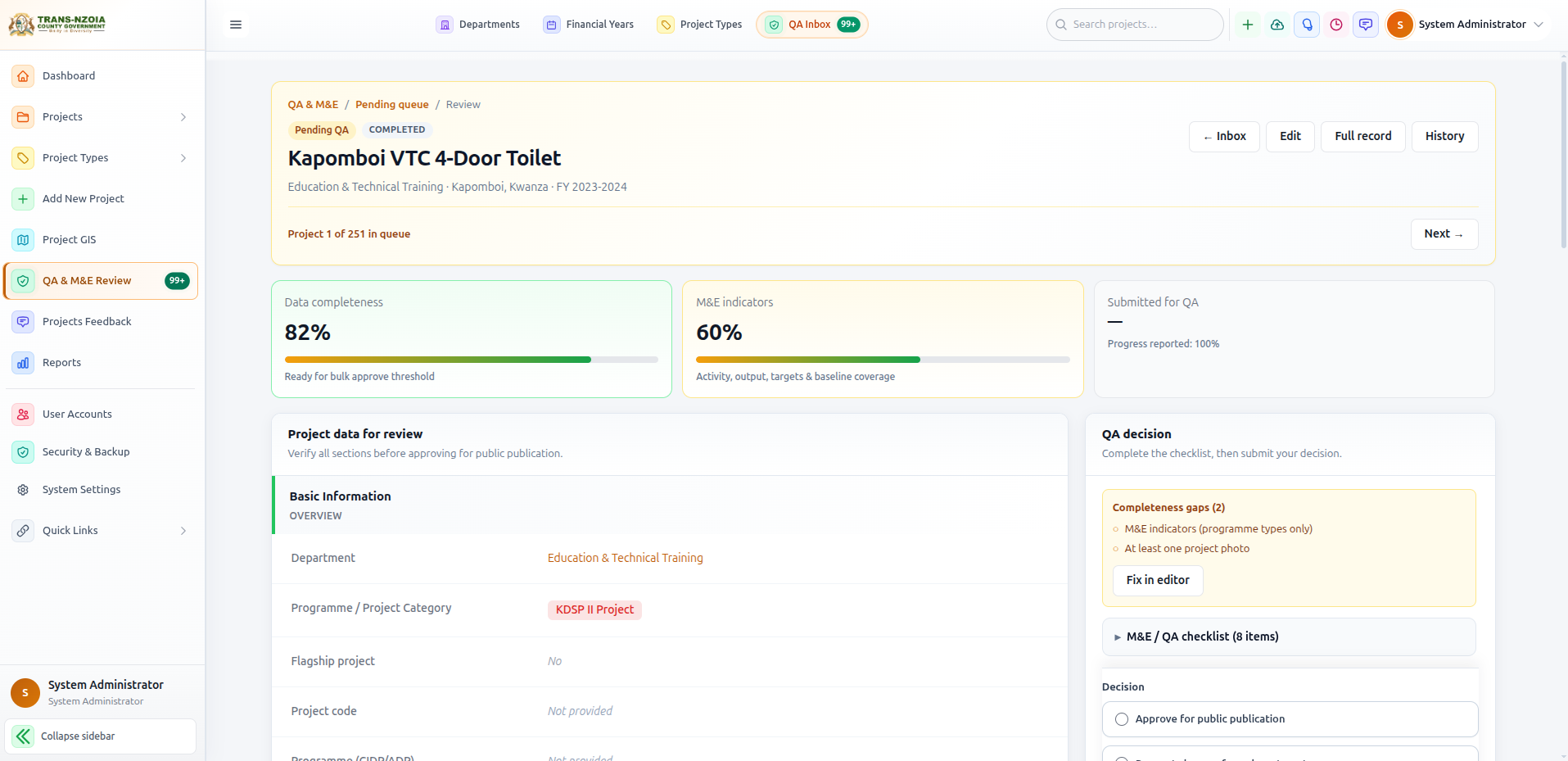Click Fix in editor button
This screenshot has width=1568, height=761.
(x=1158, y=581)
